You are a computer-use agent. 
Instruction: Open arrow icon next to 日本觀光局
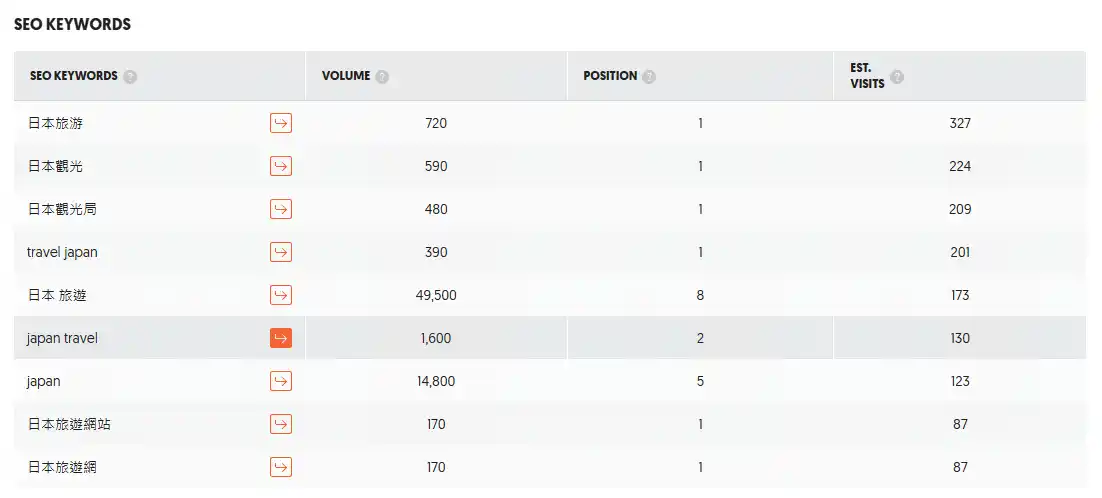click(281, 209)
